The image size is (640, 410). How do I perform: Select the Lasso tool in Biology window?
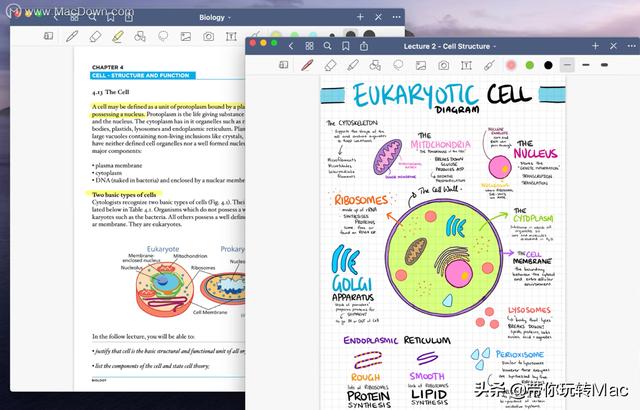163,36
